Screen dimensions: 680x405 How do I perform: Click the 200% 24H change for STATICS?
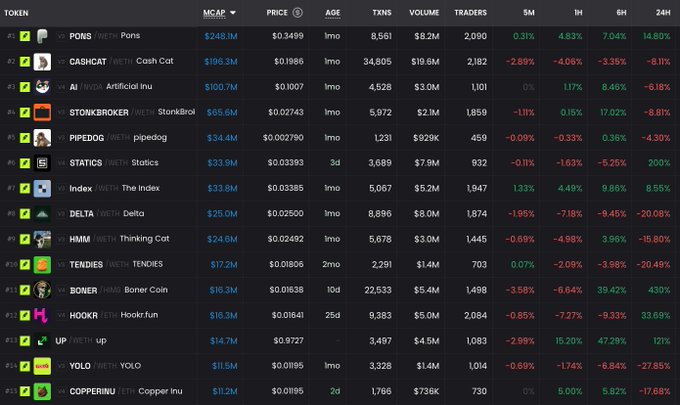point(659,163)
